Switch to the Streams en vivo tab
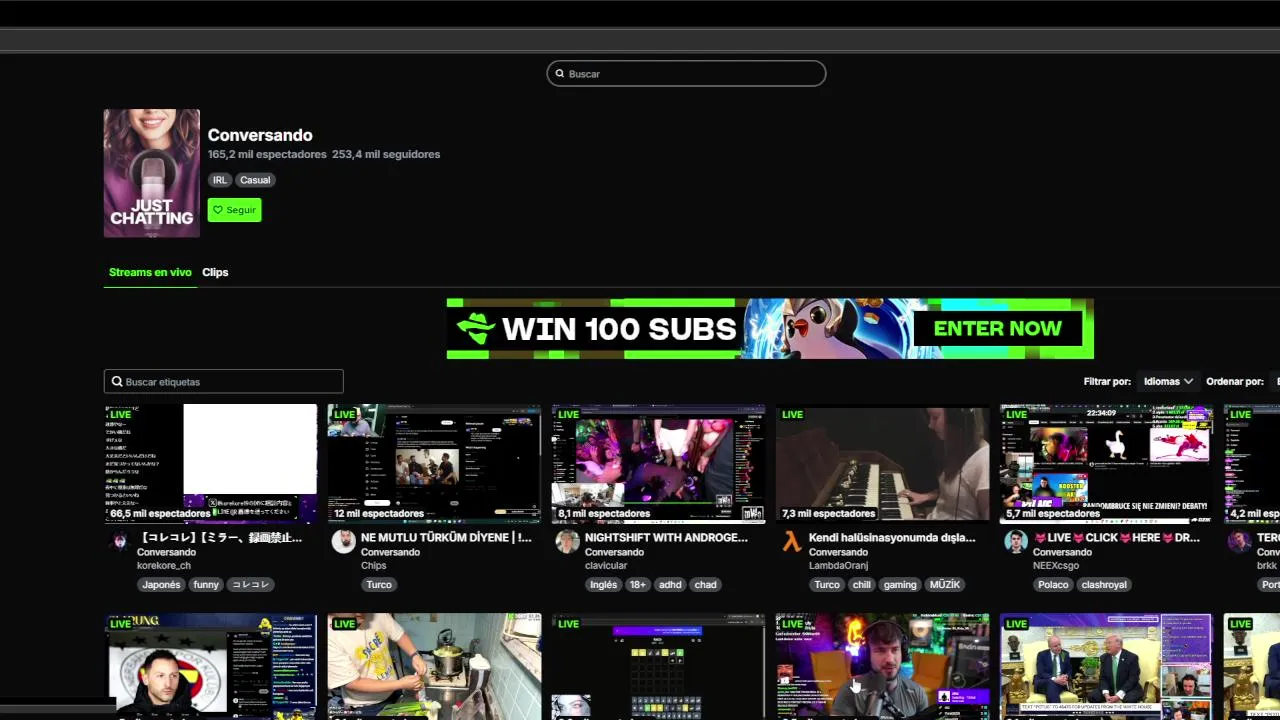Viewport: 1280px width, 720px height. pyautogui.click(x=150, y=272)
